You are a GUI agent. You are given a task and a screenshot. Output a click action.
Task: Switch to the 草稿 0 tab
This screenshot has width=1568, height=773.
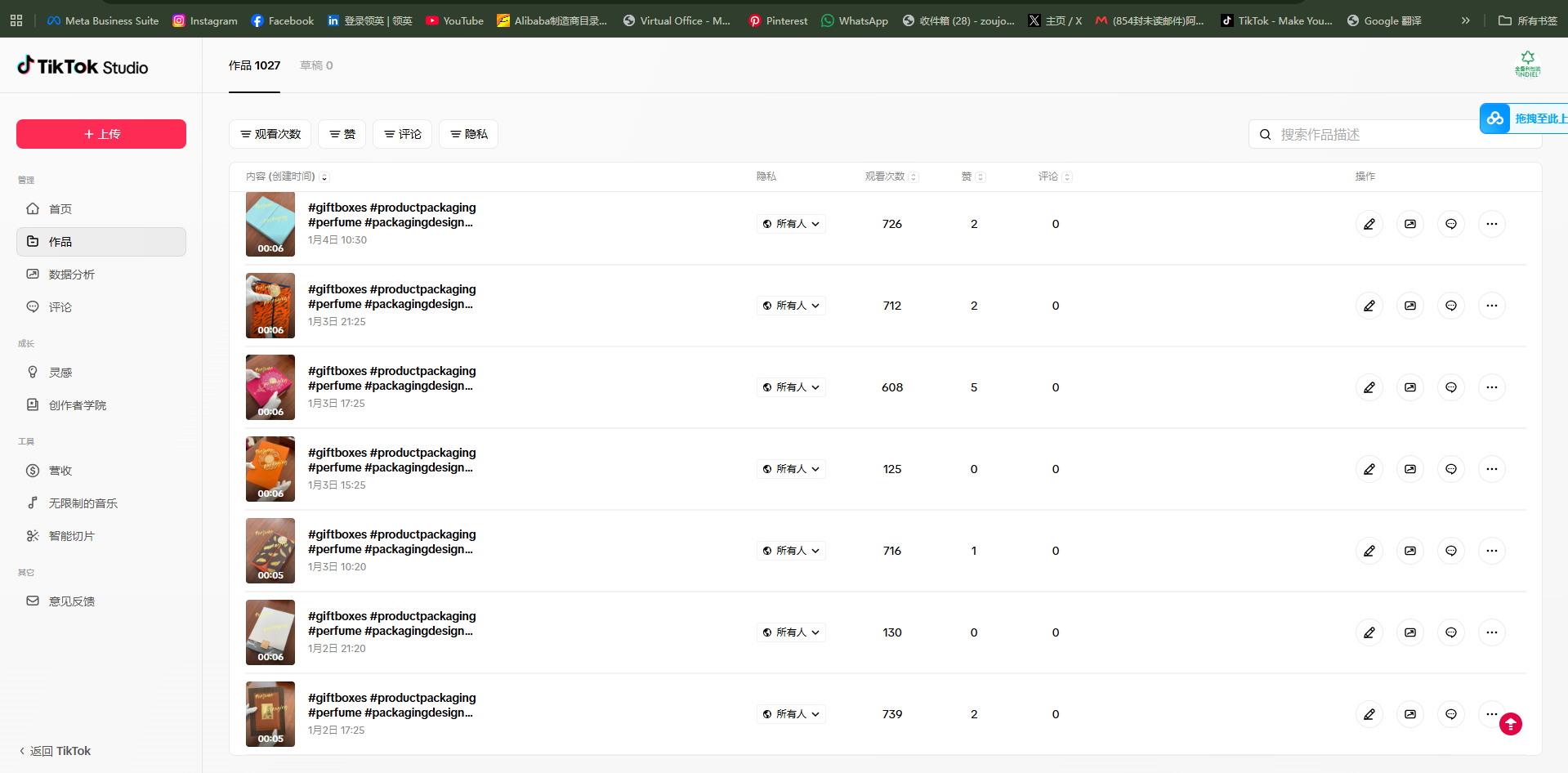tap(316, 65)
